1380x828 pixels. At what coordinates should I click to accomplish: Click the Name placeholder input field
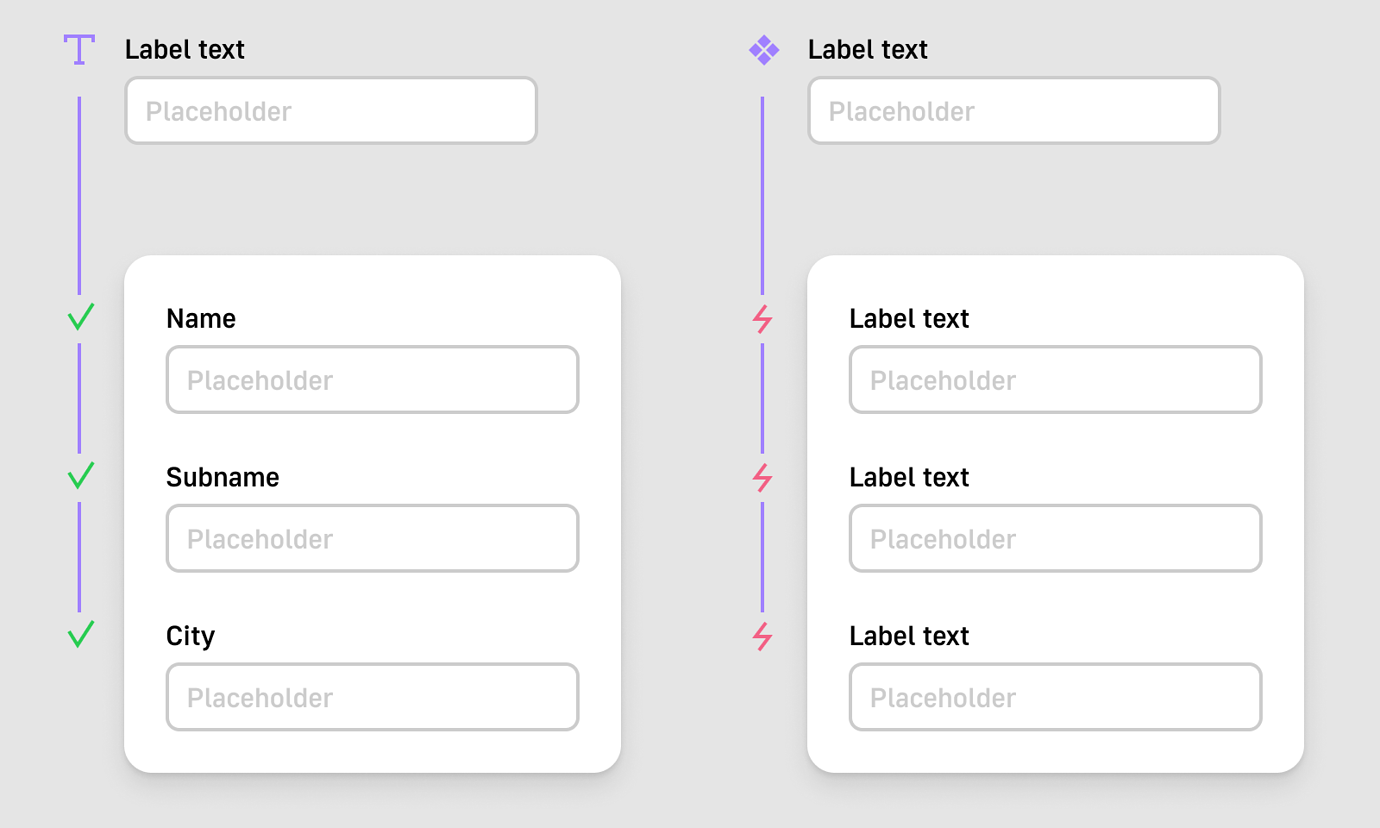[x=372, y=380]
